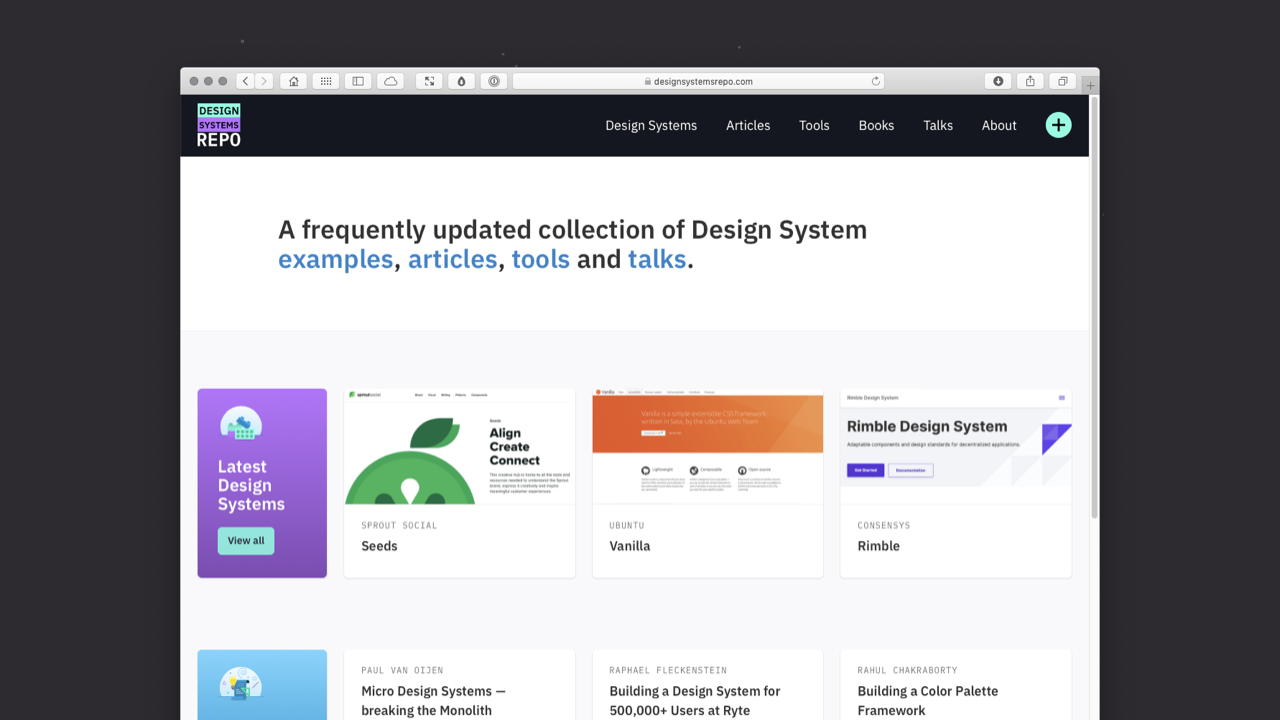Click the View all button
This screenshot has height=720, width=1280.
click(246, 541)
